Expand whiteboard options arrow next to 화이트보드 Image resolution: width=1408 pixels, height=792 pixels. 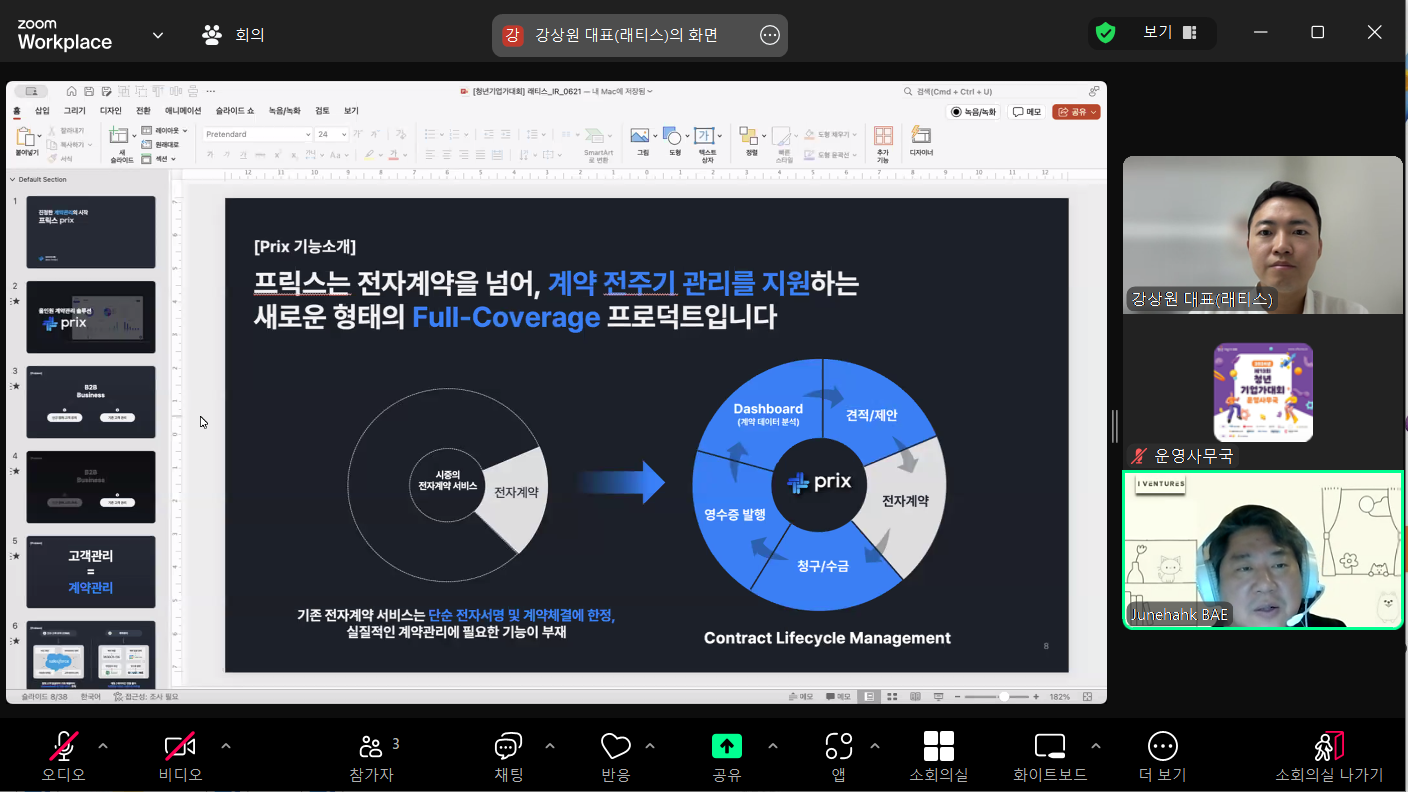(x=1096, y=746)
